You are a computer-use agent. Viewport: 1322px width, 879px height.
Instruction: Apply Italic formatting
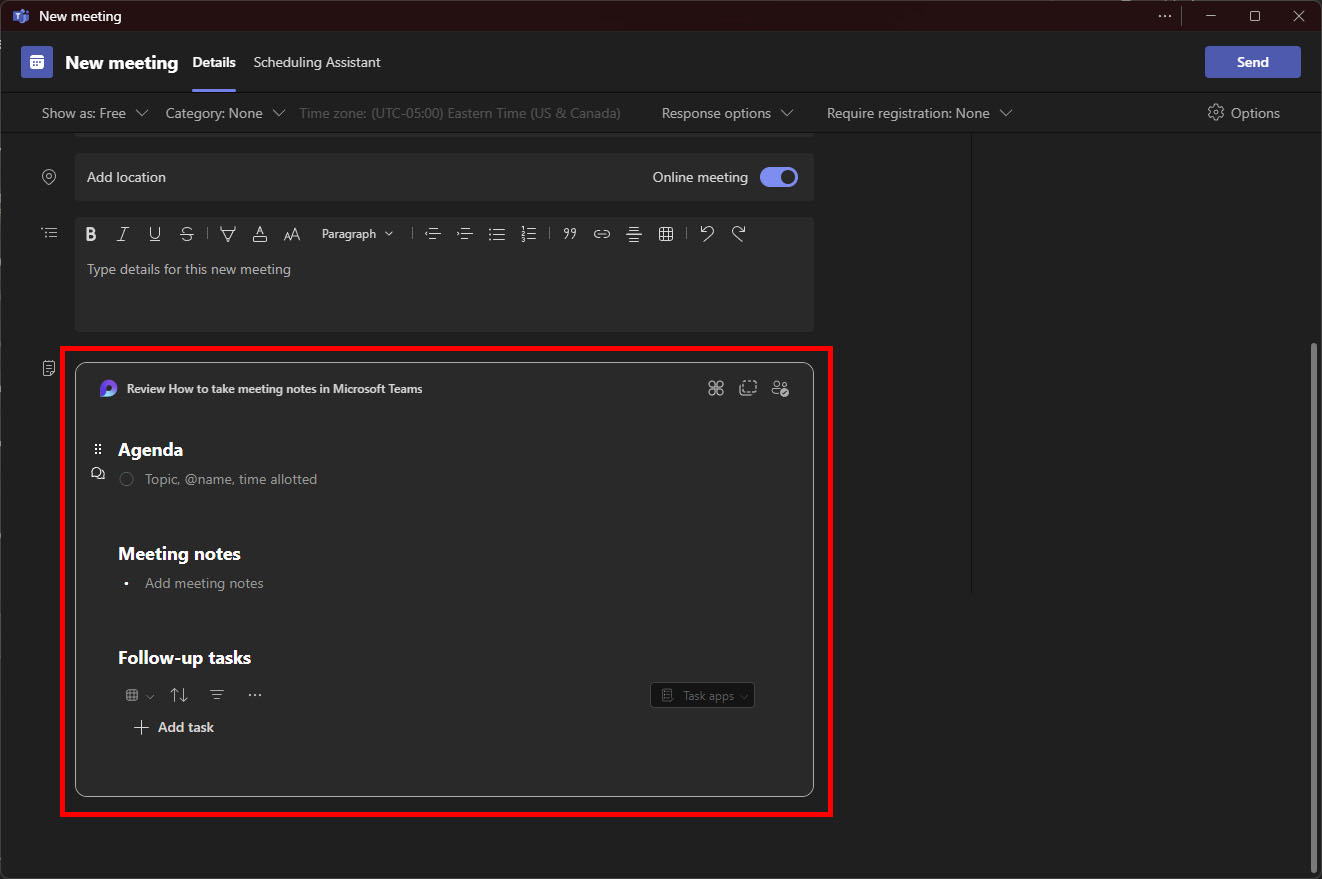(x=123, y=234)
